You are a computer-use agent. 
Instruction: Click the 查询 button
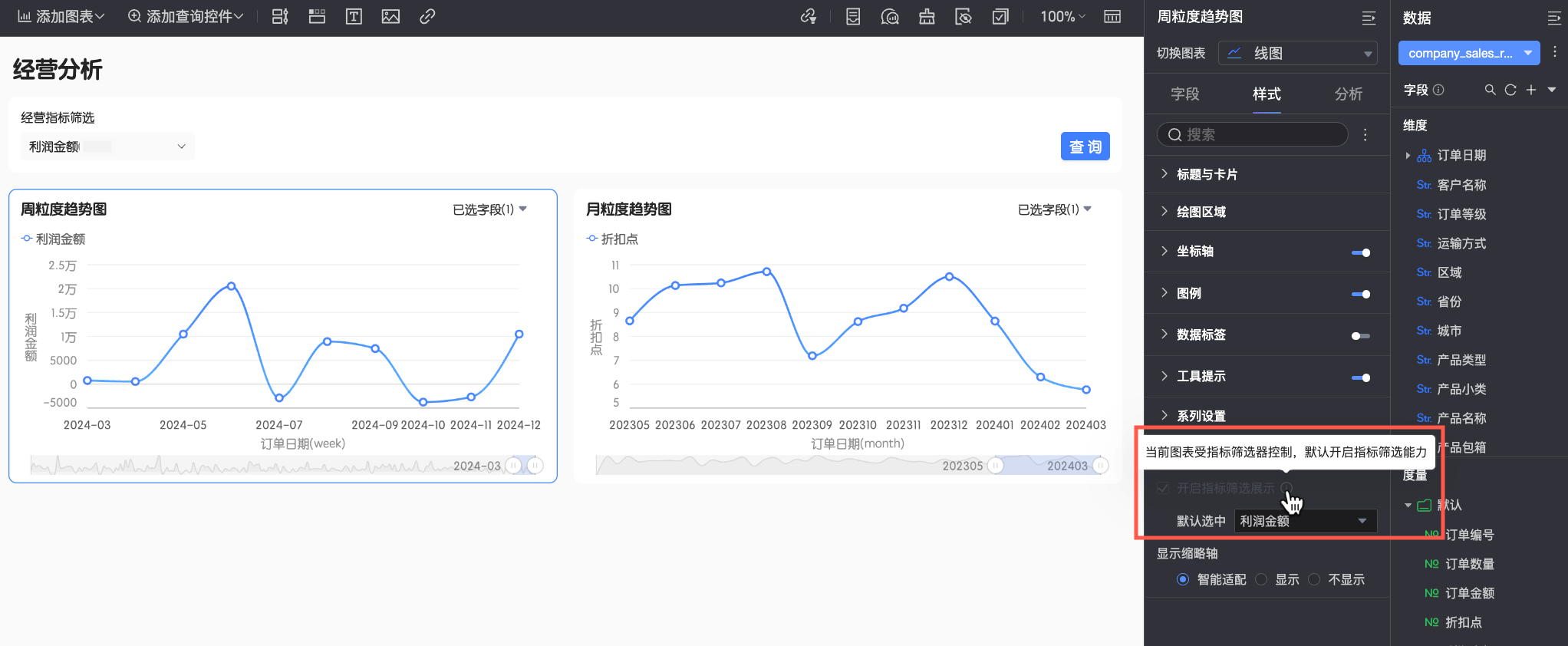pos(1085,147)
